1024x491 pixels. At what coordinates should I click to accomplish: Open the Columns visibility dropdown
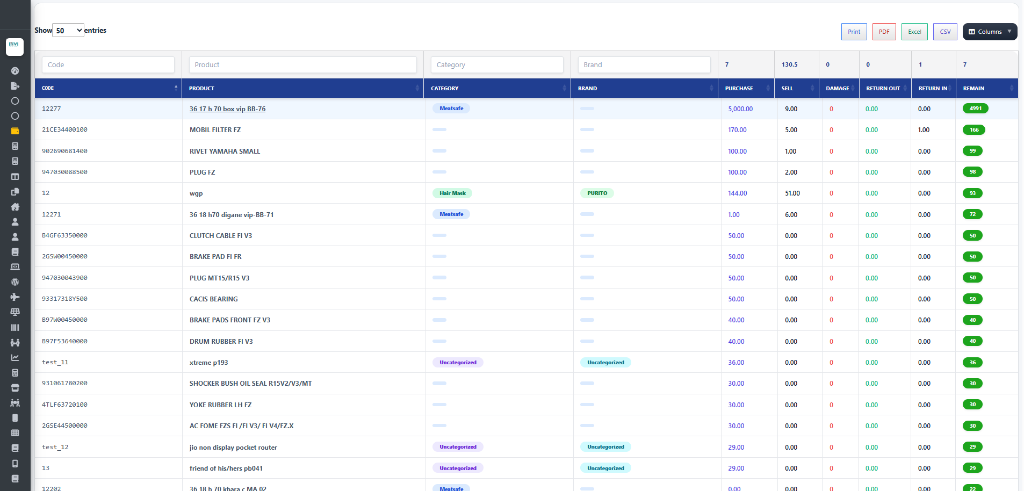pyautogui.click(x=989, y=31)
